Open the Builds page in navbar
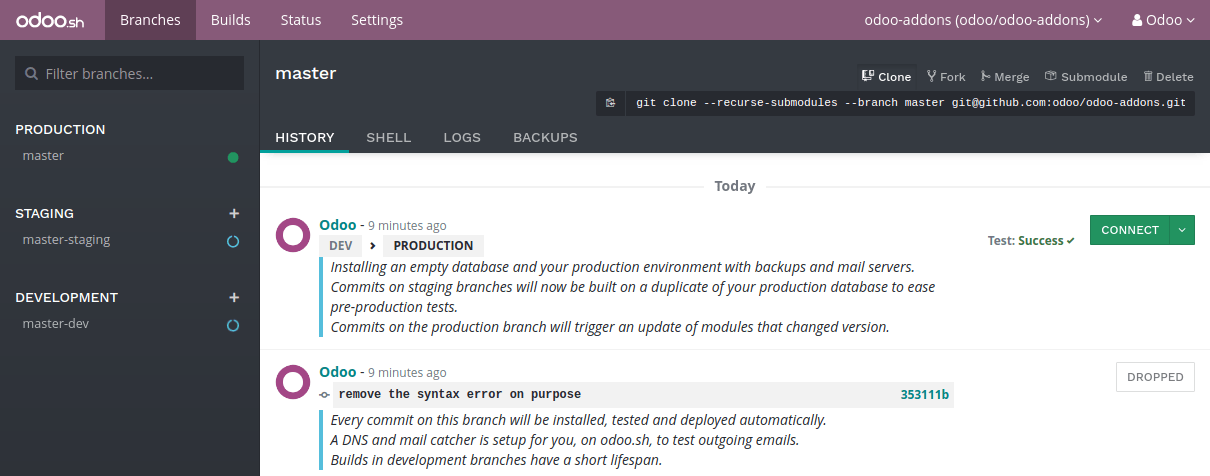1210x476 pixels. coord(230,20)
